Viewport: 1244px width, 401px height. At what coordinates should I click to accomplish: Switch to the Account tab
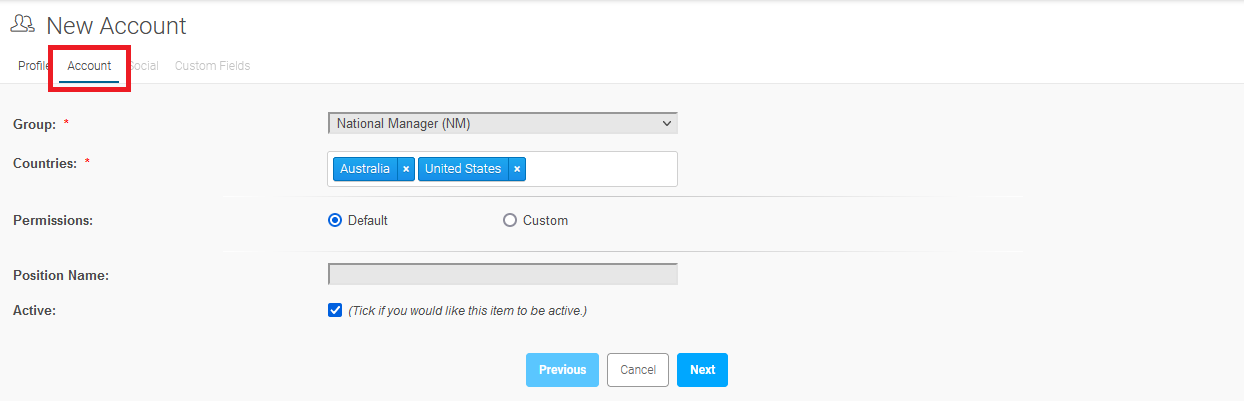(x=89, y=66)
